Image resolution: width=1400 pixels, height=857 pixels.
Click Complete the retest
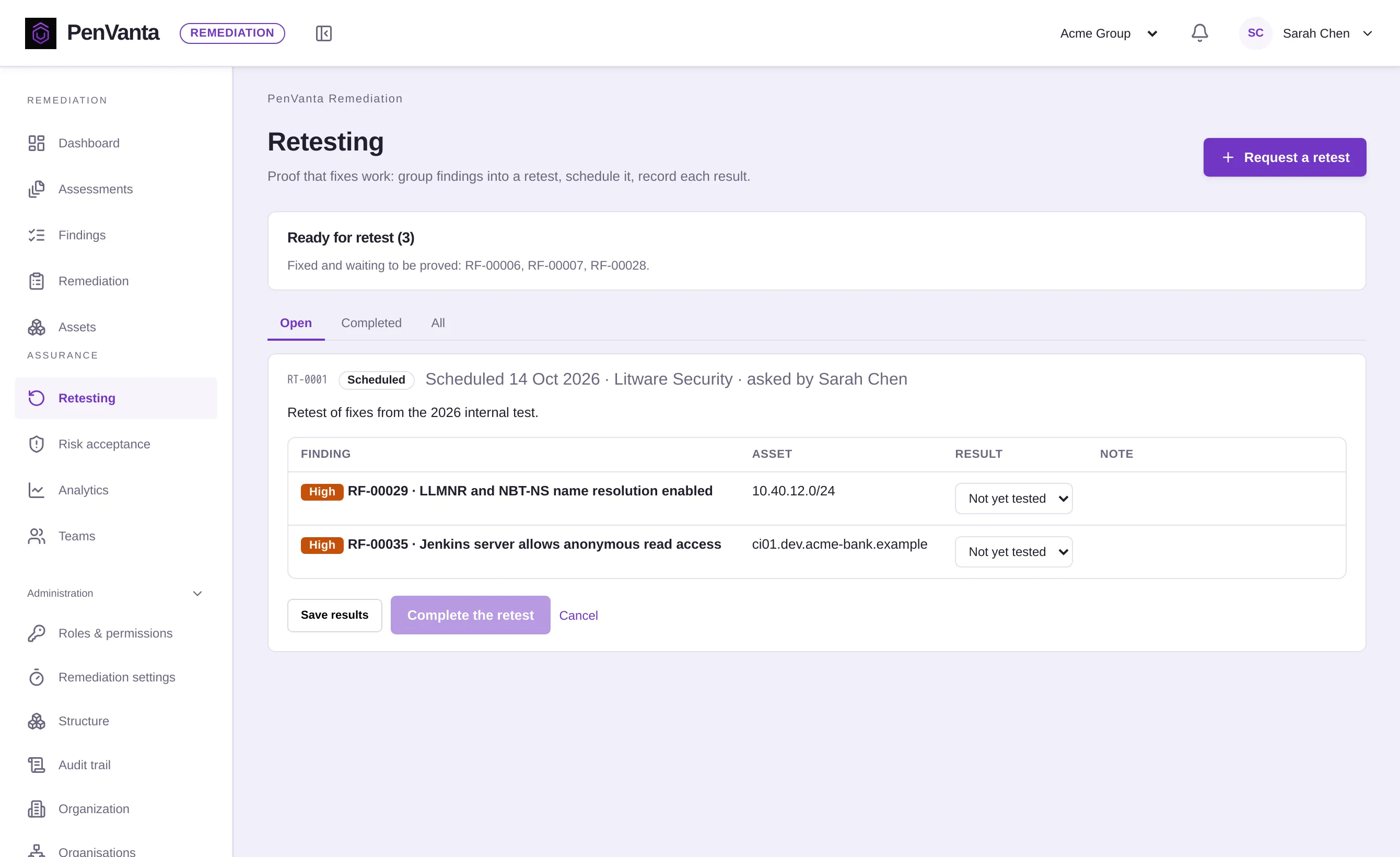[470, 615]
